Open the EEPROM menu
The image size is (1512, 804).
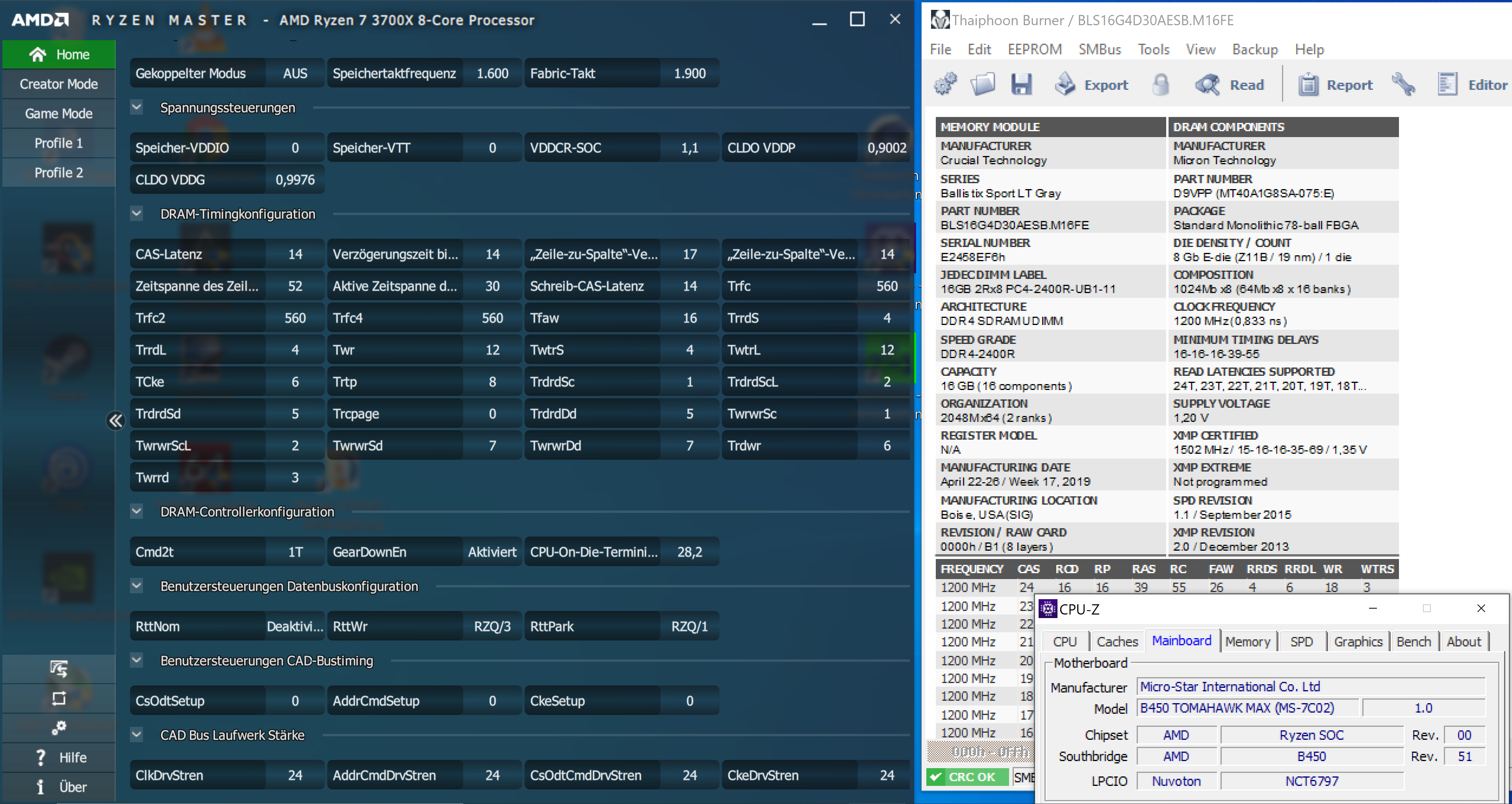point(1034,49)
